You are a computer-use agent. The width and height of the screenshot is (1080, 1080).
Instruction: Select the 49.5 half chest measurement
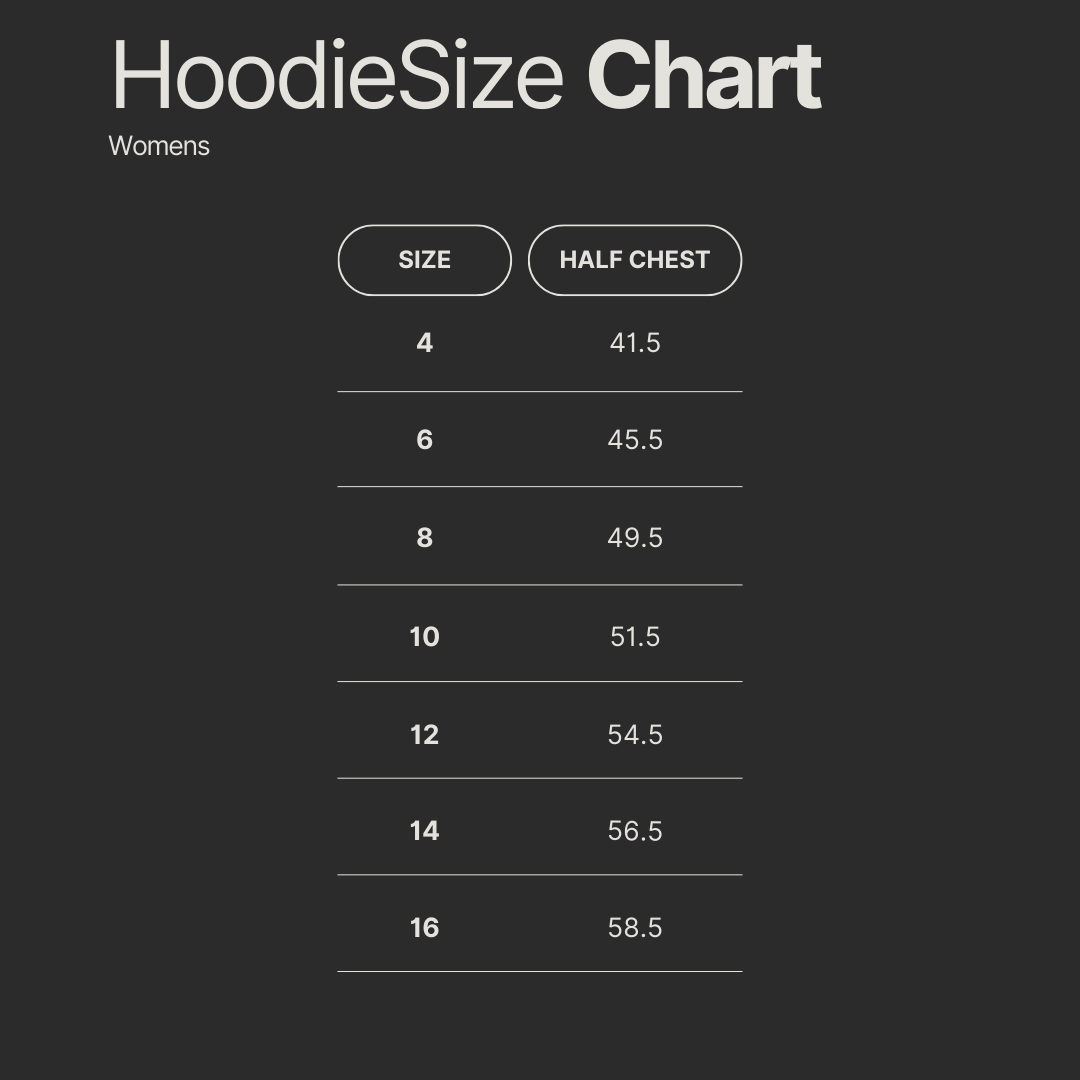pyautogui.click(x=635, y=538)
